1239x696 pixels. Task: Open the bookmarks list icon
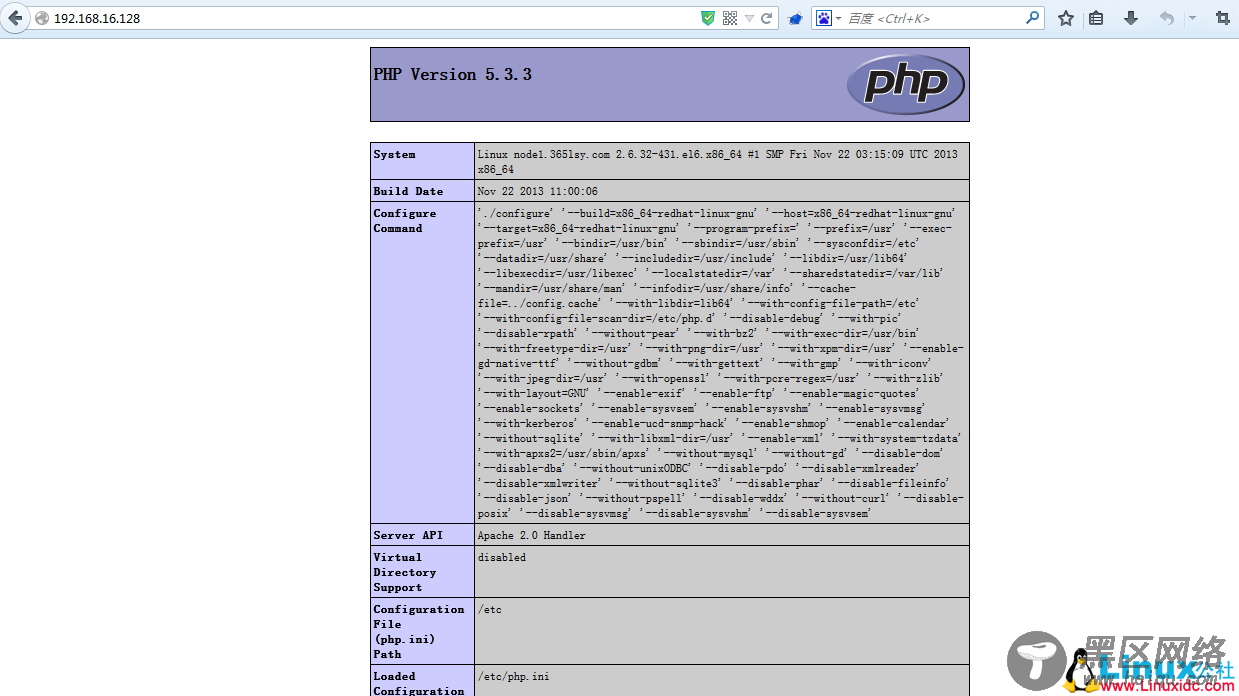coord(1096,18)
